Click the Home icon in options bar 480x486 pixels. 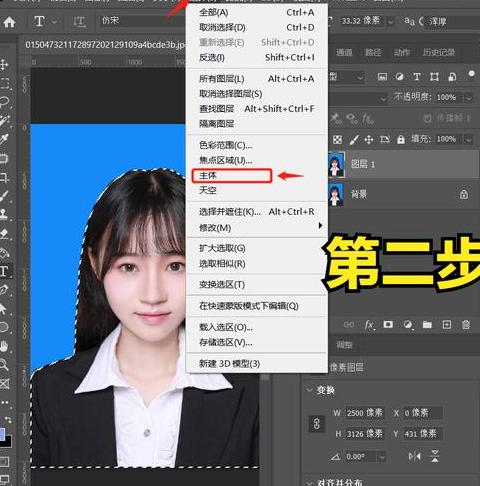[x=9, y=22]
